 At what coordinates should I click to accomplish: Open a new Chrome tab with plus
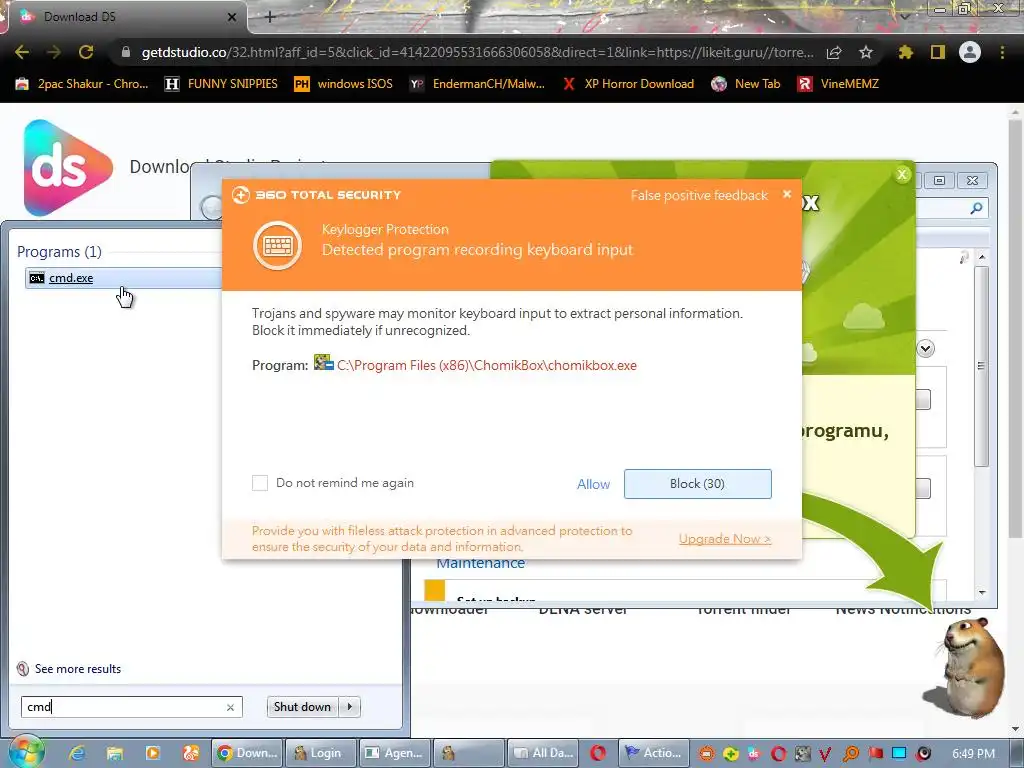[x=270, y=17]
